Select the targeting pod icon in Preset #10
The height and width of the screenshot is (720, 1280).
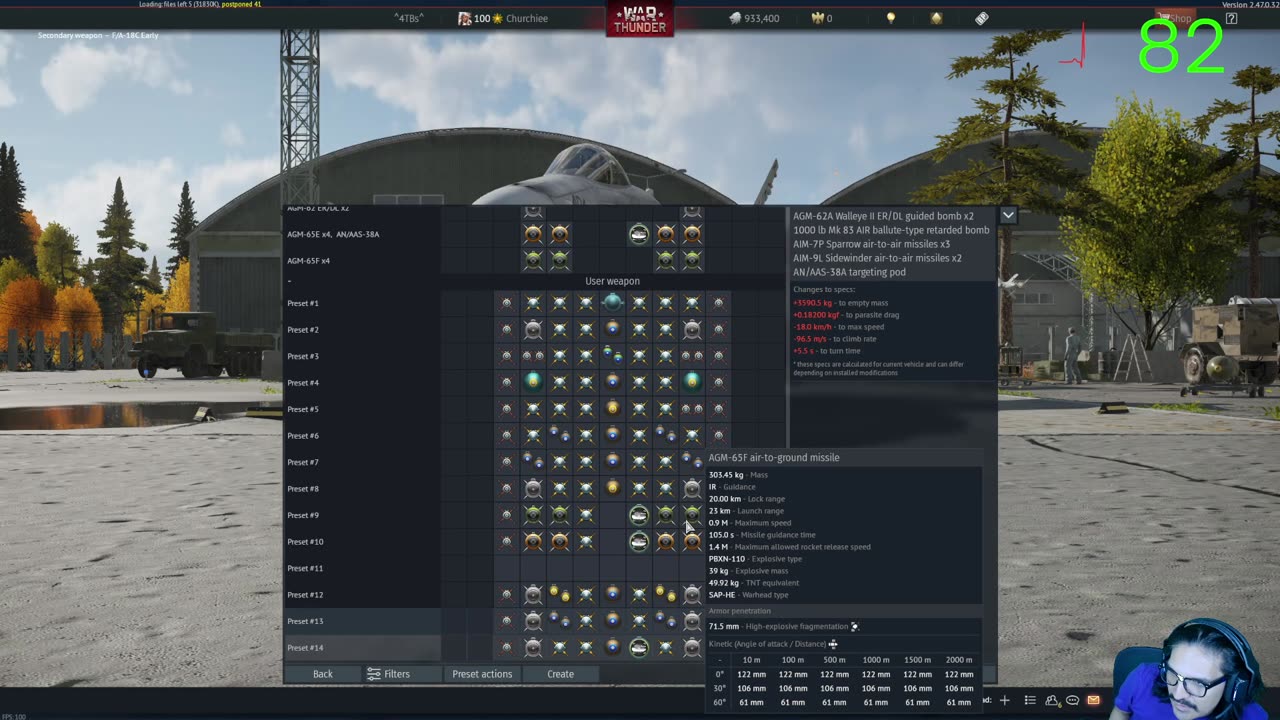coord(639,541)
